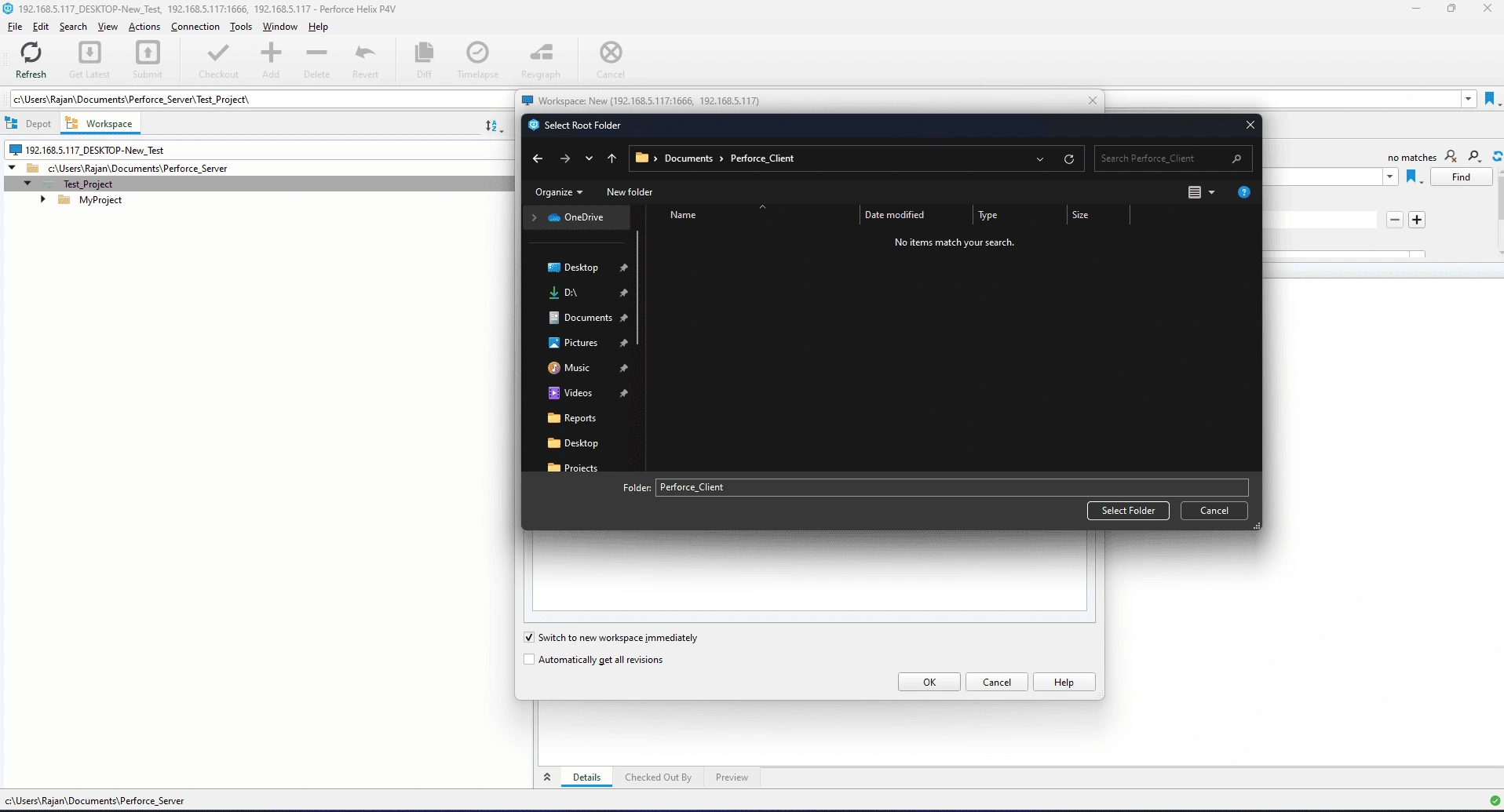Select Documents in the navigation pane

click(x=588, y=318)
